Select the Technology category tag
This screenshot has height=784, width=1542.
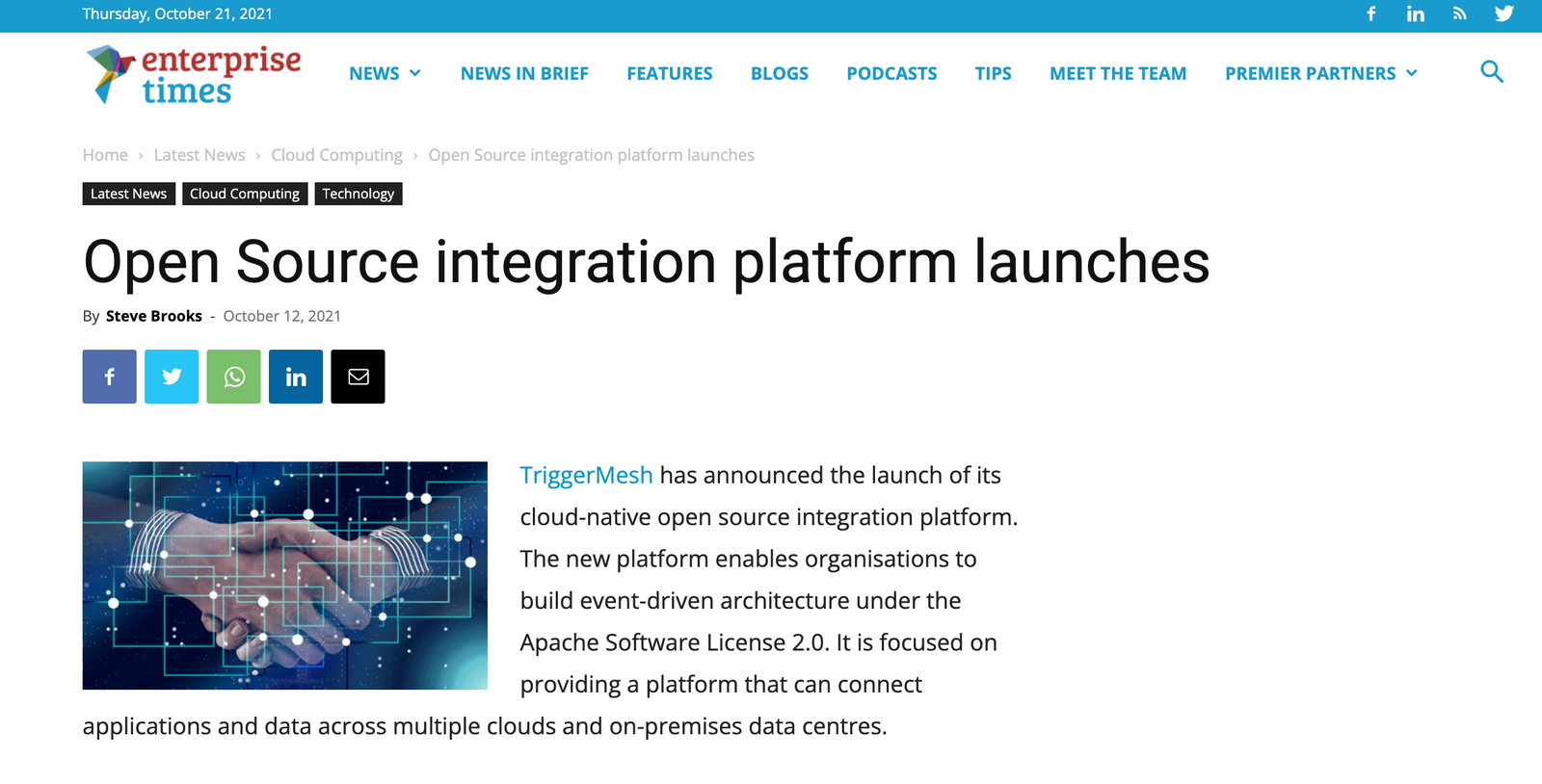359,194
